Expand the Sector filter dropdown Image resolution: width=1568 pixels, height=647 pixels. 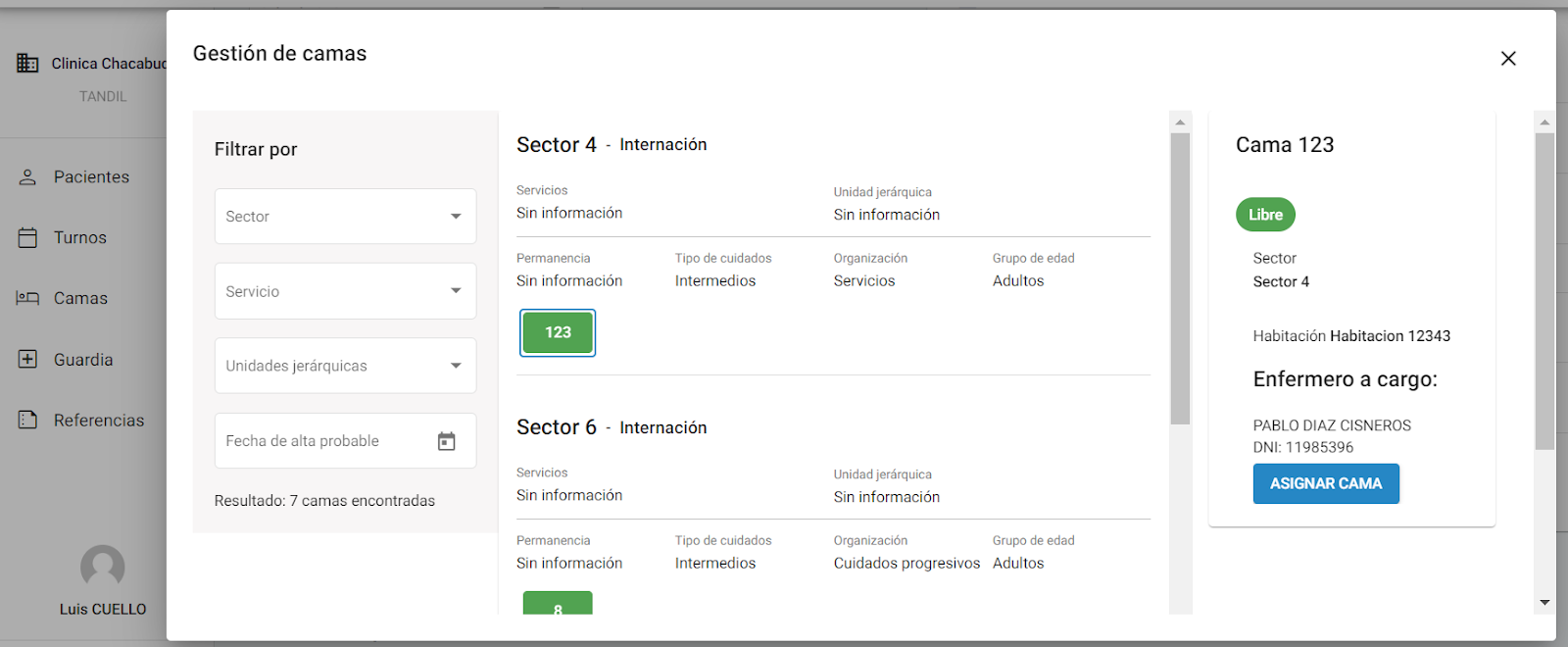346,217
